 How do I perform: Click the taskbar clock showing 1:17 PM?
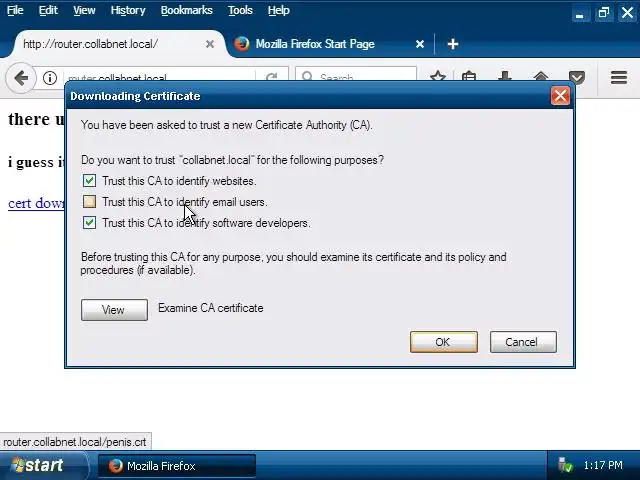603,465
